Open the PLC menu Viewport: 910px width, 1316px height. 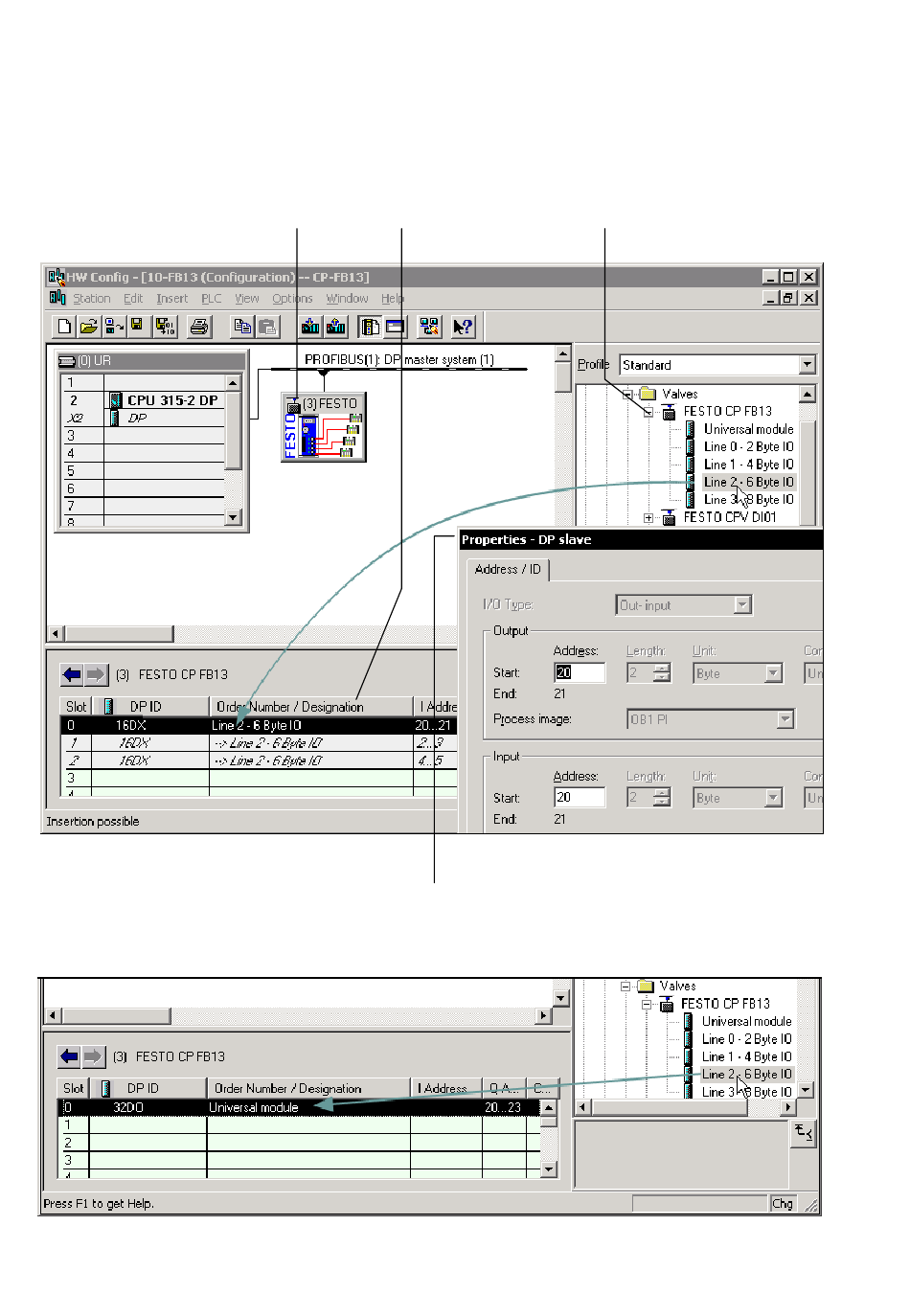tap(211, 299)
